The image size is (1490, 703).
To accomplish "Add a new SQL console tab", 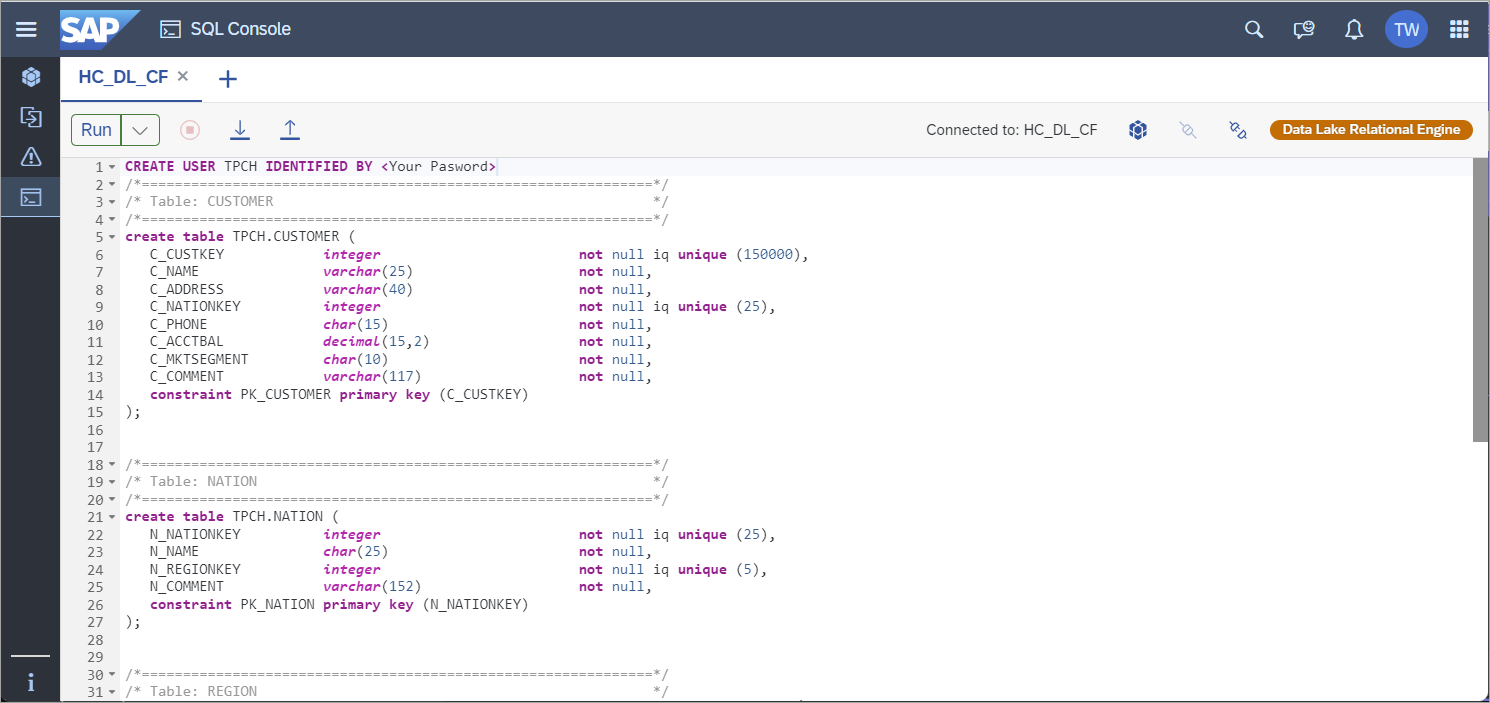I will 228,79.
